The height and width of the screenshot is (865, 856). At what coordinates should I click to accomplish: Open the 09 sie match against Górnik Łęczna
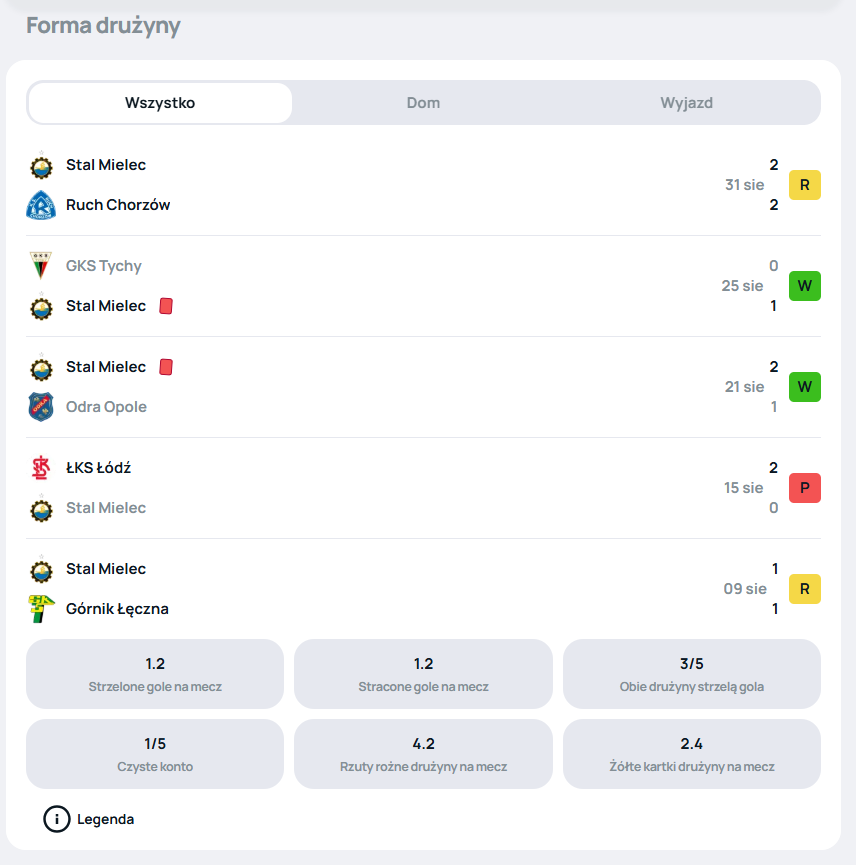point(423,589)
